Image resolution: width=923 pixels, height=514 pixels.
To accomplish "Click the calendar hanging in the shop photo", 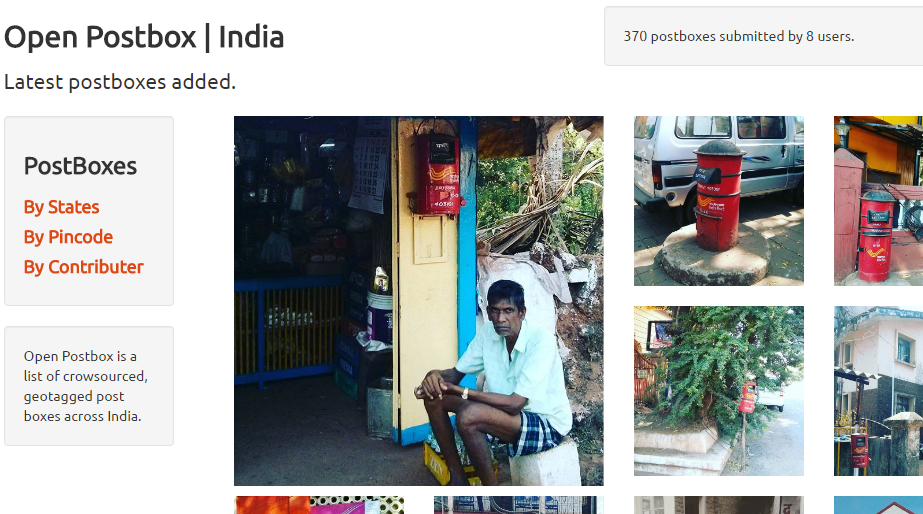I will 371,171.
